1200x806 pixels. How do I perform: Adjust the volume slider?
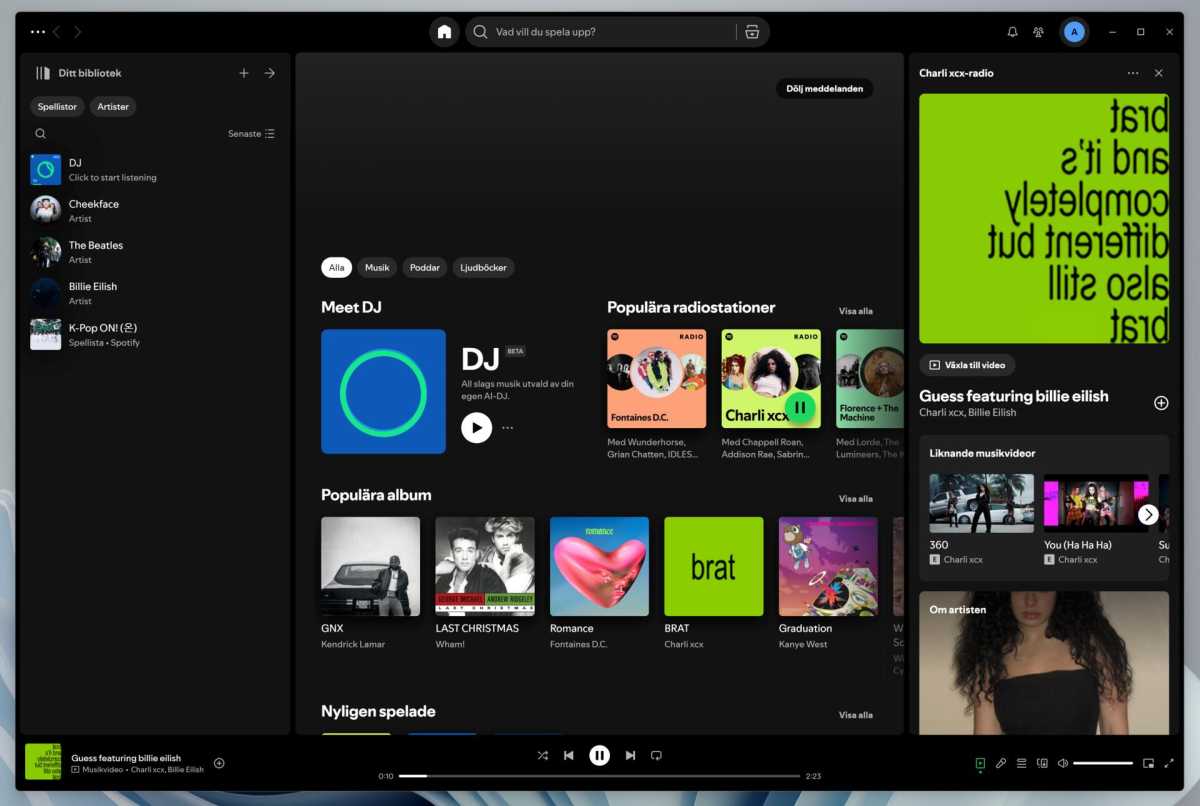pos(1105,763)
